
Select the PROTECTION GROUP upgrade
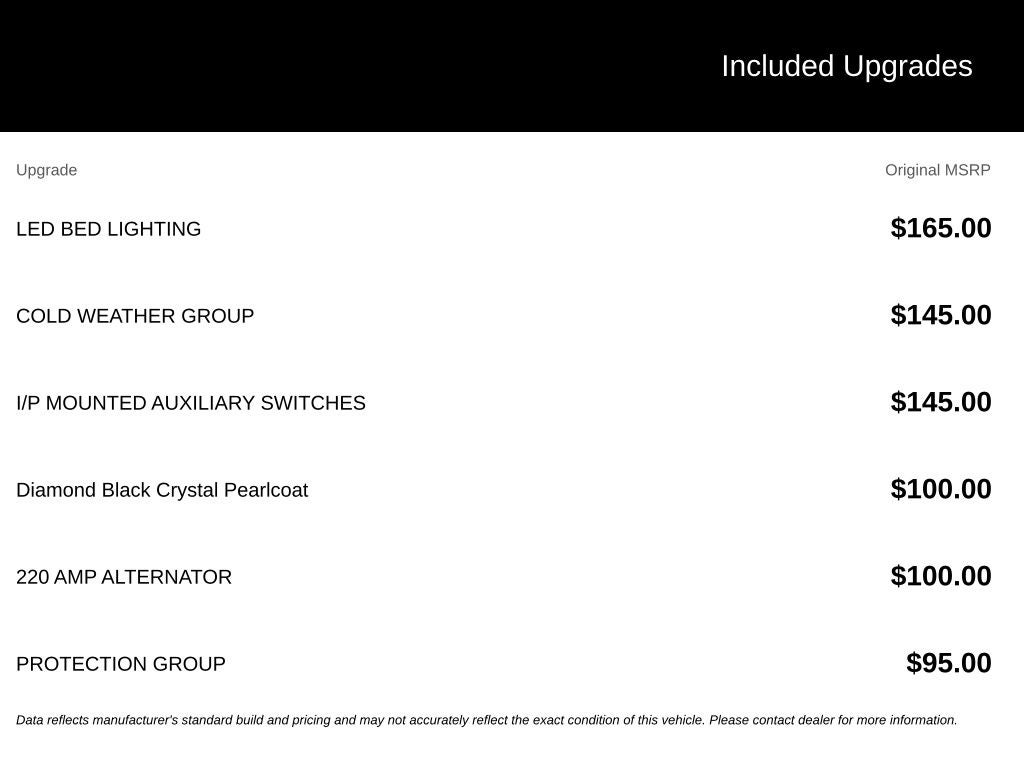pyautogui.click(x=121, y=664)
